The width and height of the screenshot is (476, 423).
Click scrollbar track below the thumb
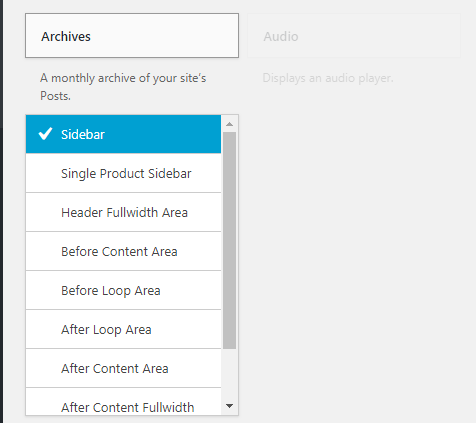coord(229,373)
